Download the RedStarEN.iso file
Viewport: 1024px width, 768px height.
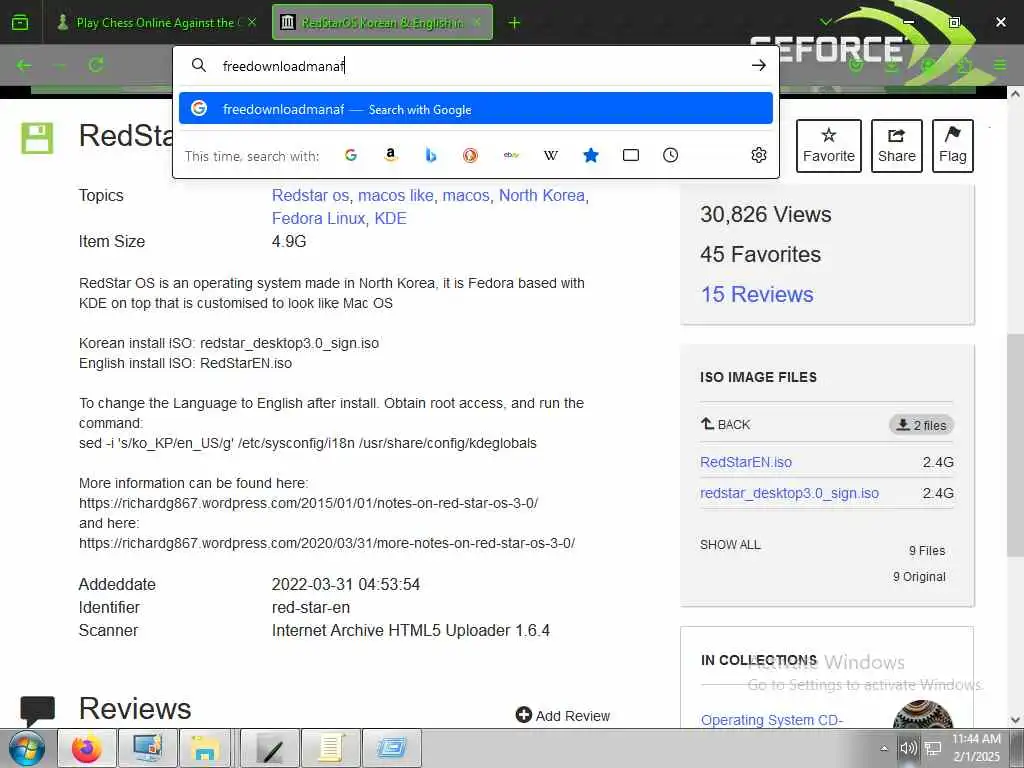click(746, 462)
